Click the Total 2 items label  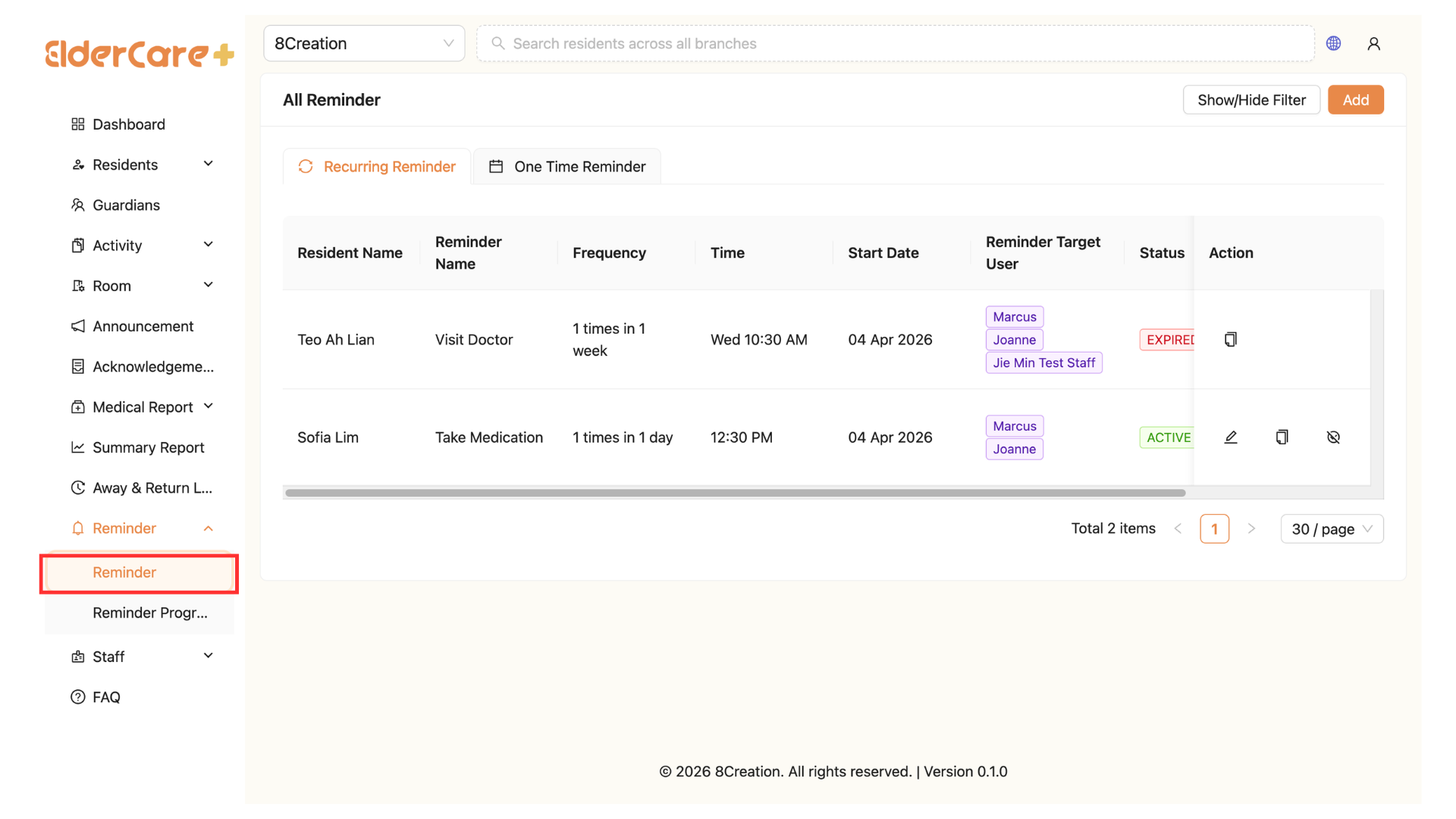pos(1112,529)
